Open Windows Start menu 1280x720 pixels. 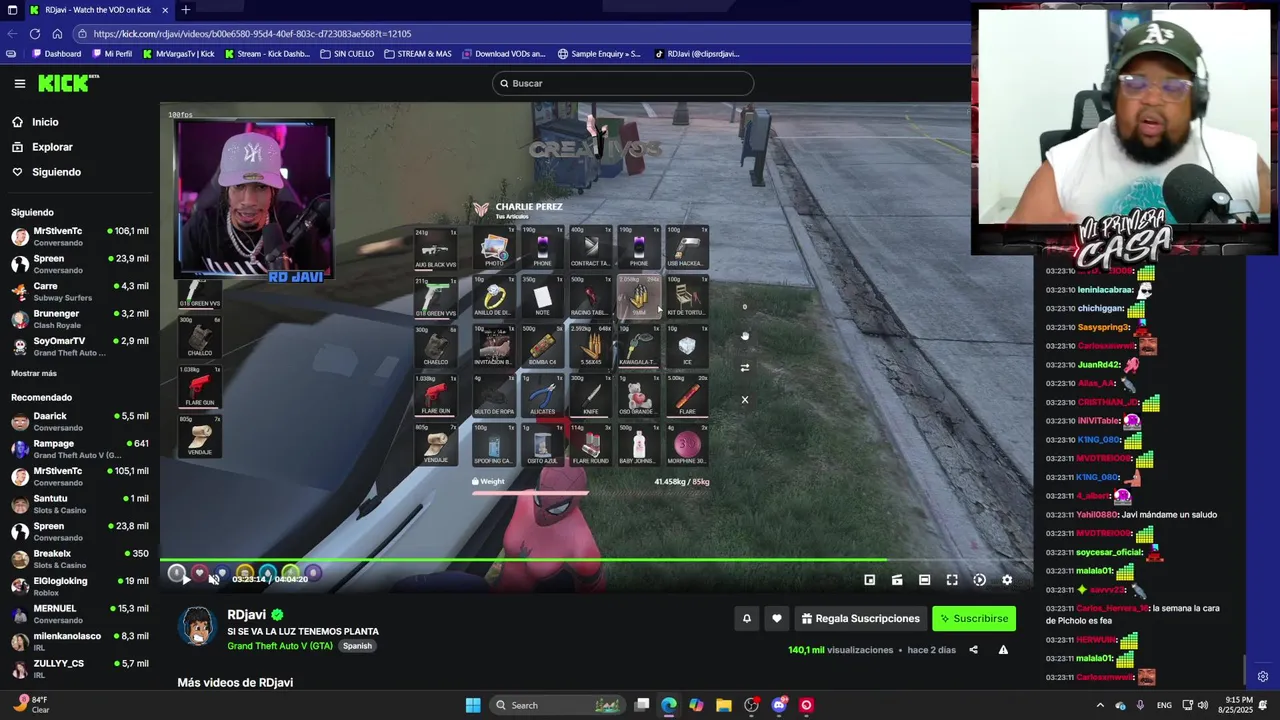coord(473,705)
